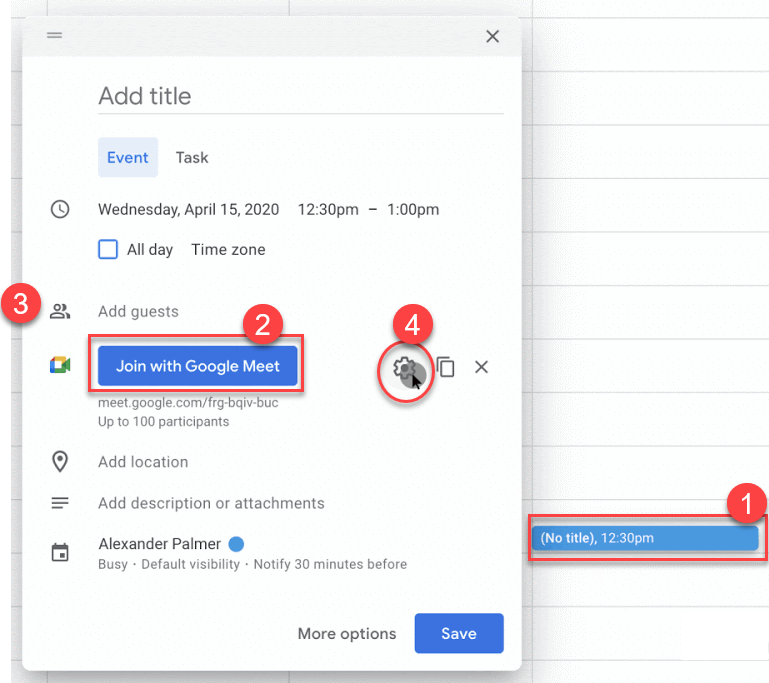This screenshot has width=769, height=683.
Task: Switch to the Task tab
Action: (192, 157)
